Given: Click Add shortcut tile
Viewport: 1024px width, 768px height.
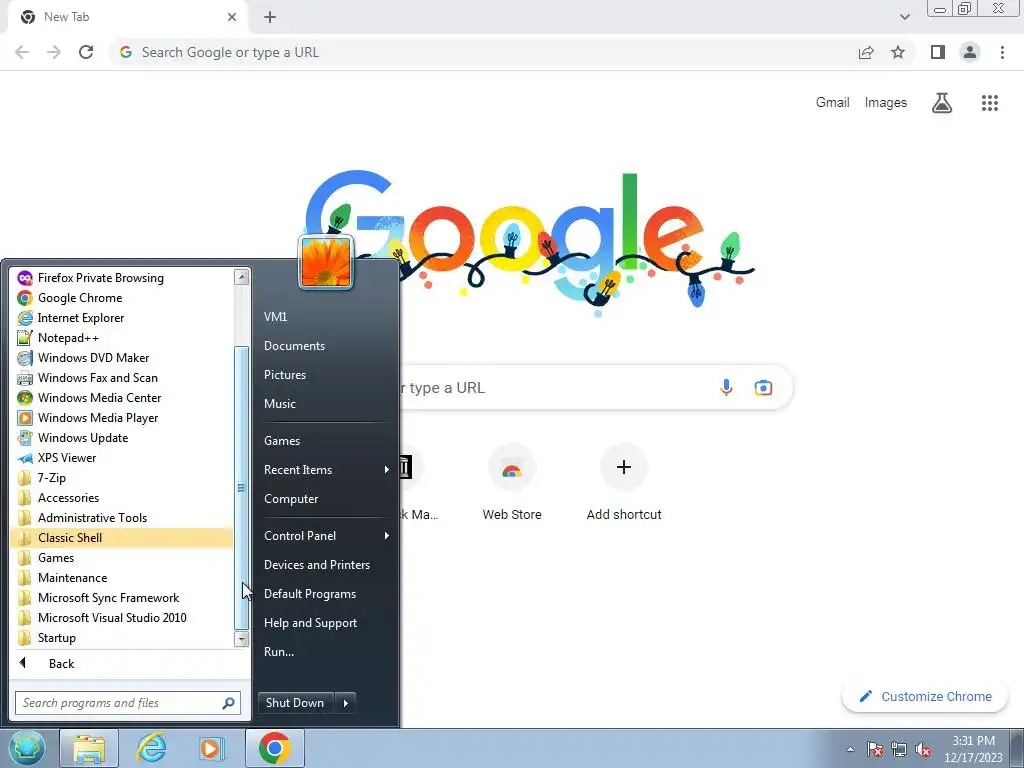Looking at the screenshot, I should pos(624,483).
